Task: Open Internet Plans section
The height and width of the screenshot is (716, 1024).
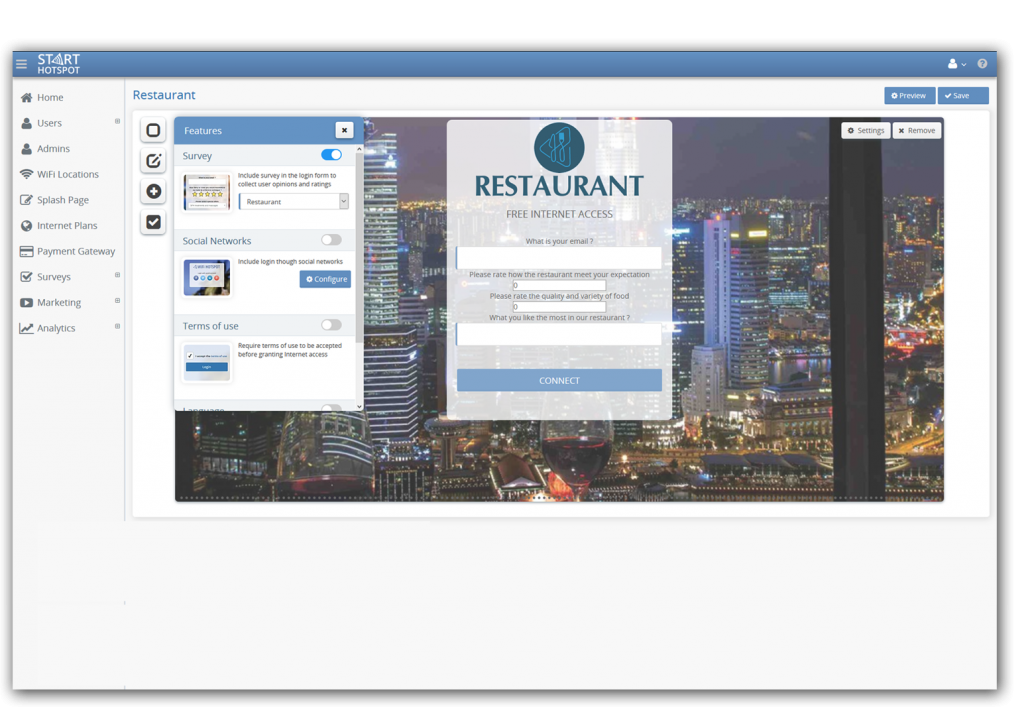Action: (x=69, y=225)
